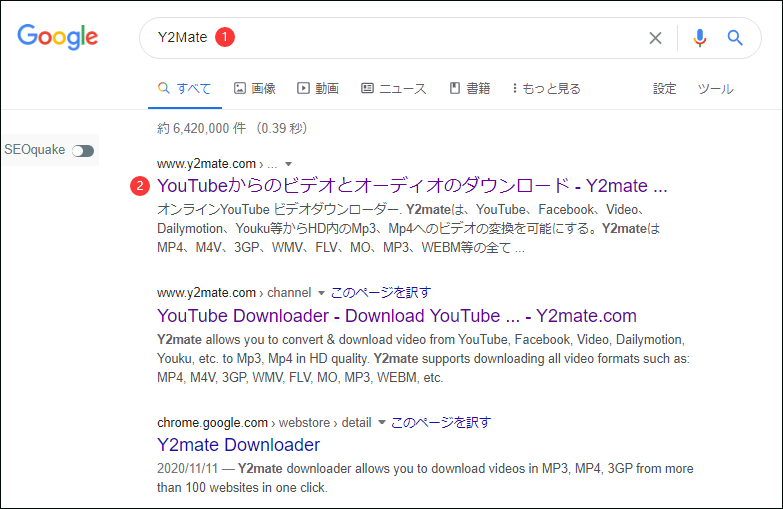Open the Y2mate Downloader result link

pos(238,445)
